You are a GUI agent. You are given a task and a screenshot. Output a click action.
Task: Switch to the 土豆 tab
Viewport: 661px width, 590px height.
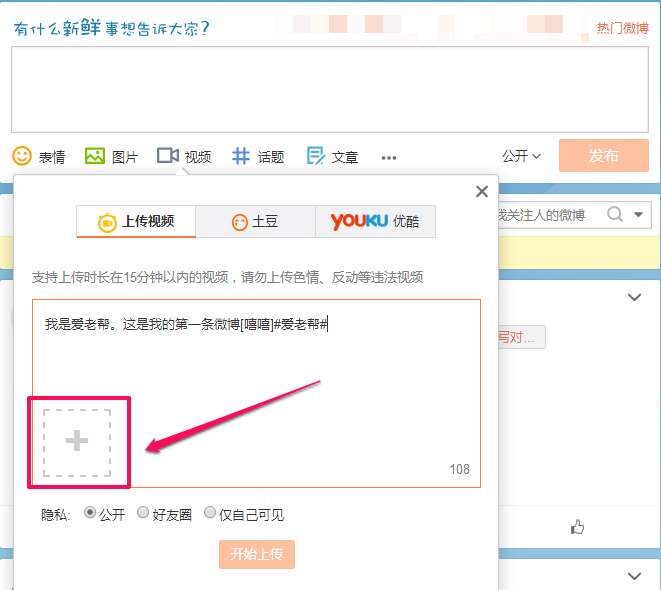tap(255, 222)
